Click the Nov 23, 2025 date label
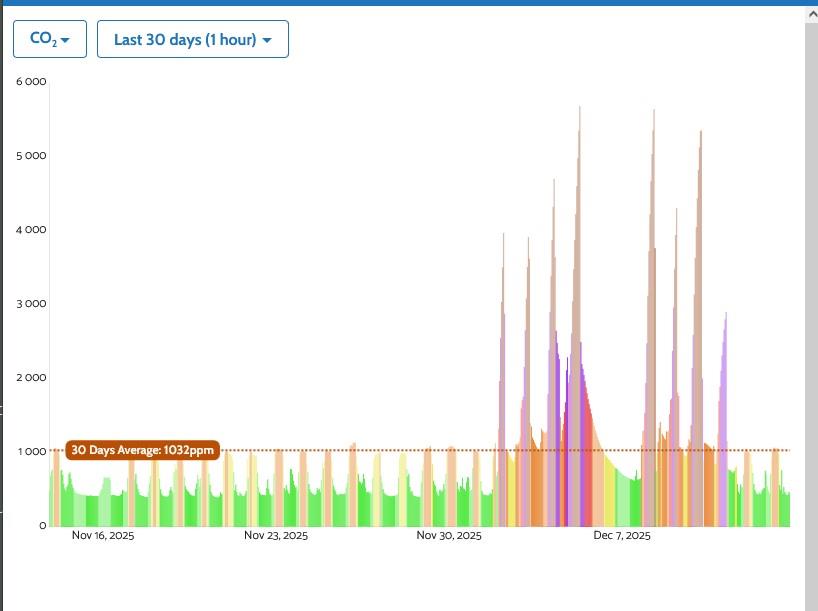Viewport: 818px width, 611px height. coord(276,536)
